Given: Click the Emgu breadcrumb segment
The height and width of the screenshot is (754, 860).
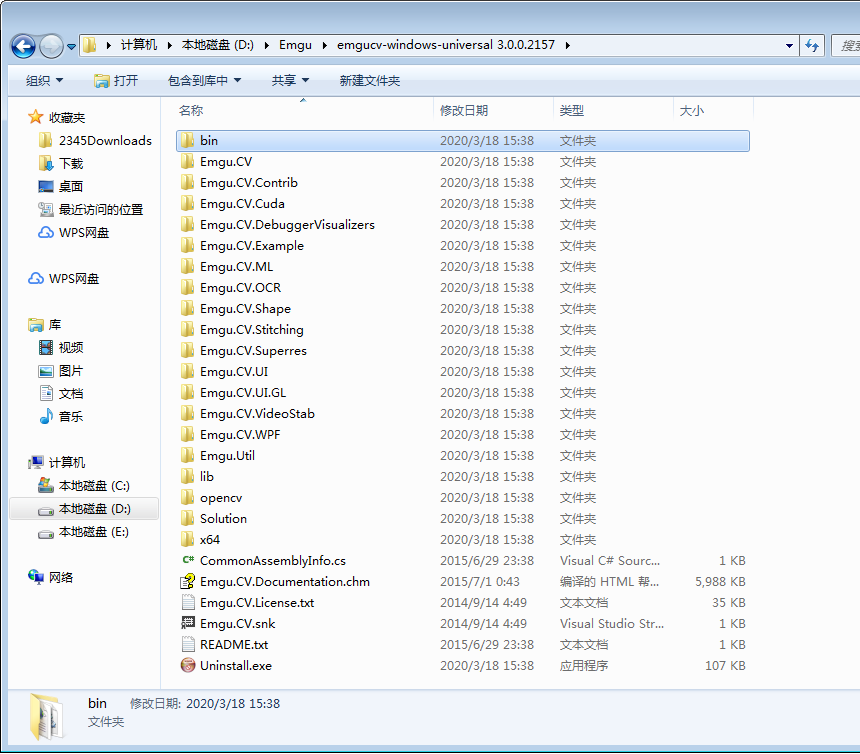Looking at the screenshot, I should pos(295,45).
